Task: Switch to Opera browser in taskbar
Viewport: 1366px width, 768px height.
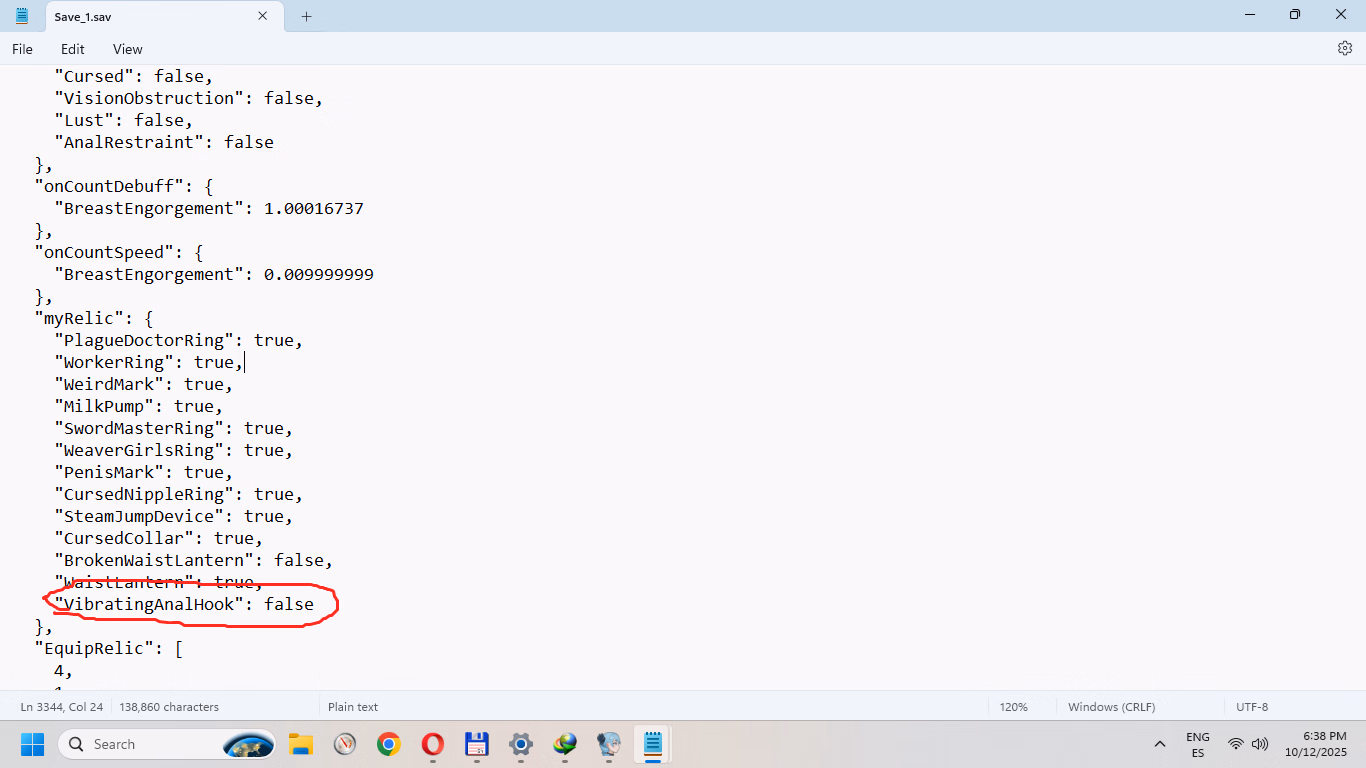Action: (433, 744)
